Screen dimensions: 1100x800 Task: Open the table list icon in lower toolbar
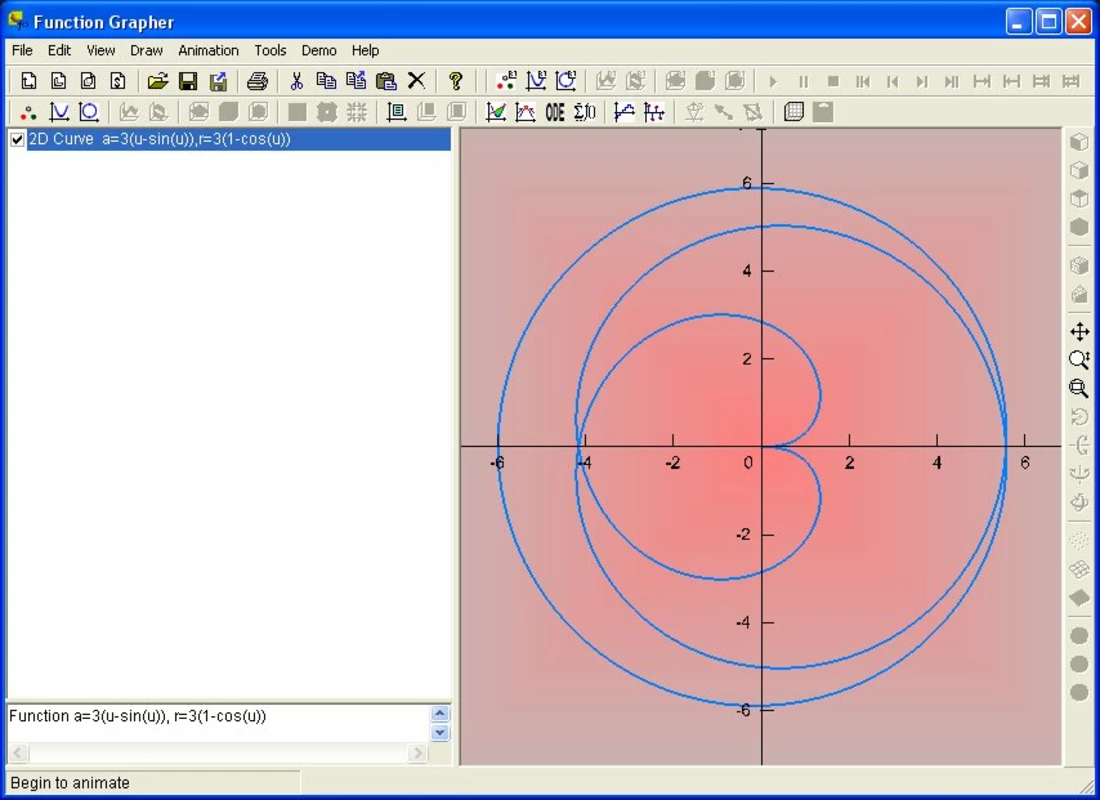[396, 112]
